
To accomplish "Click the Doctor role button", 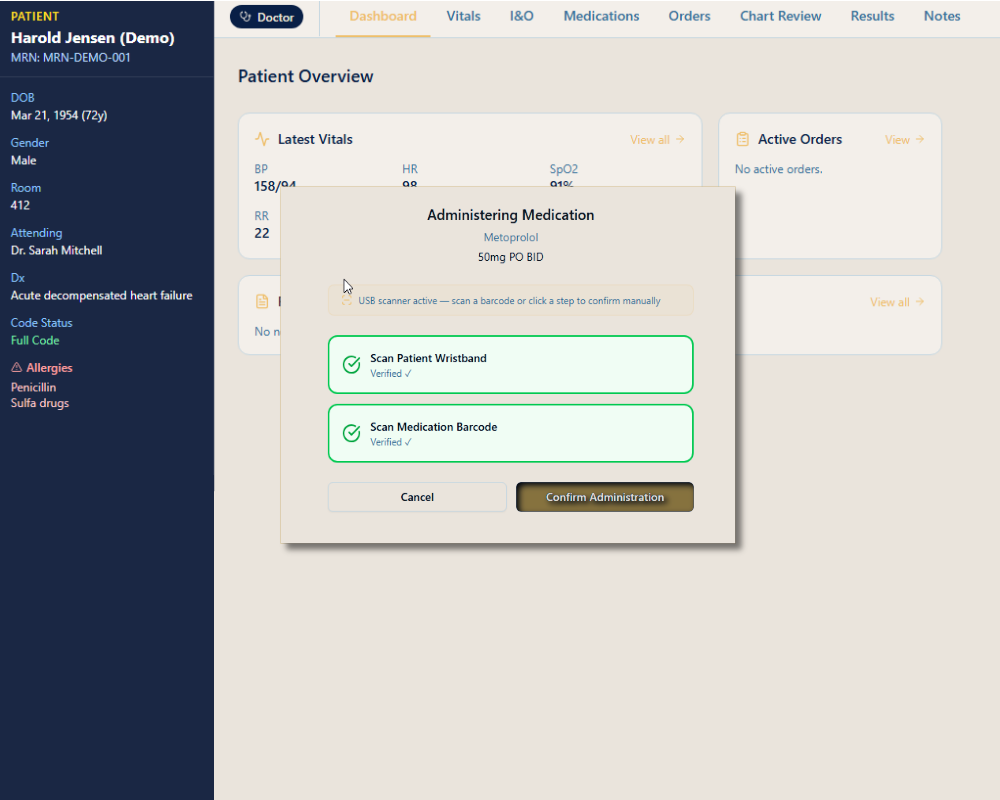I will pyautogui.click(x=267, y=17).
